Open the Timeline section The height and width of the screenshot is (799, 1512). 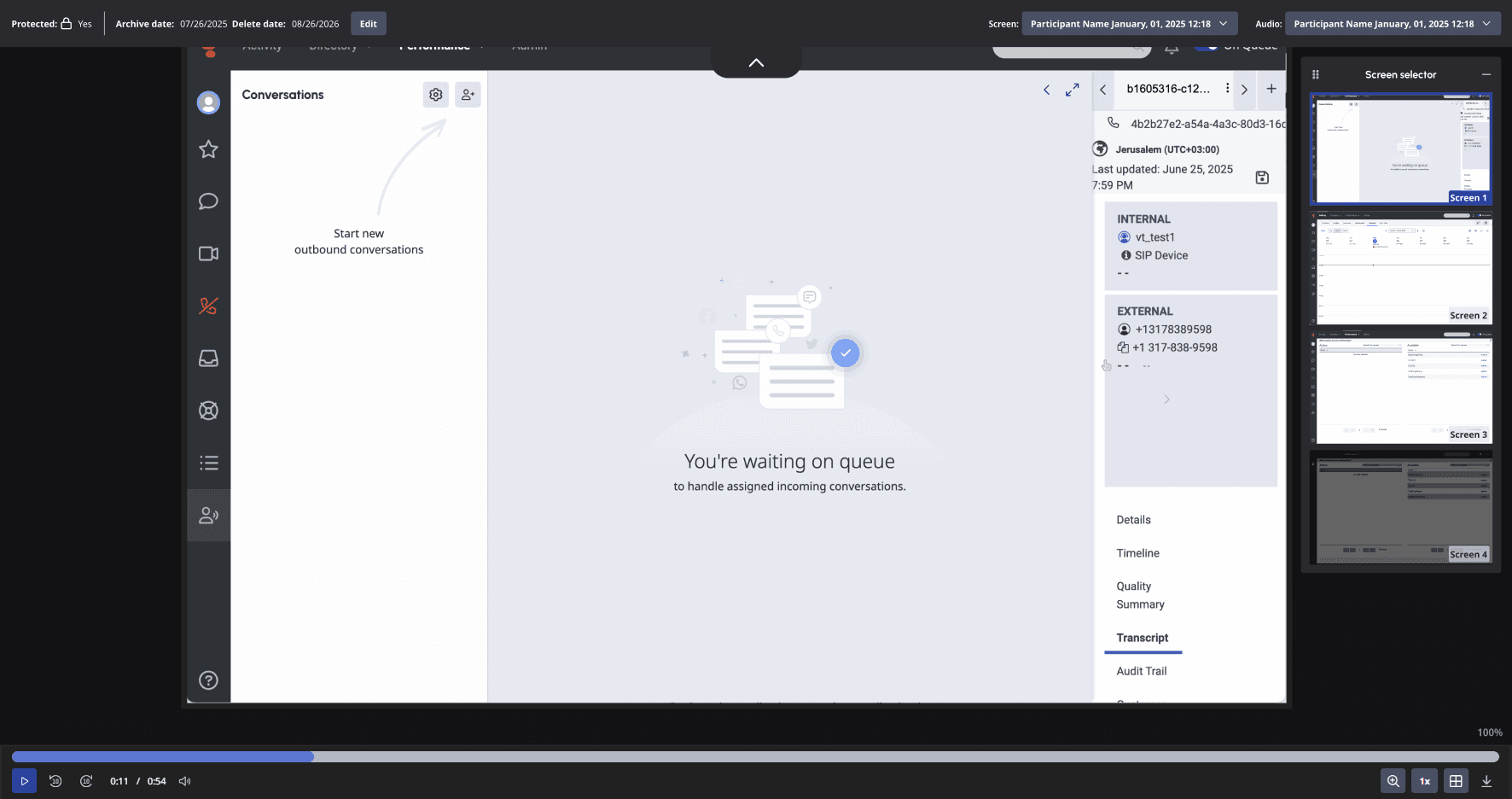[1137, 553]
